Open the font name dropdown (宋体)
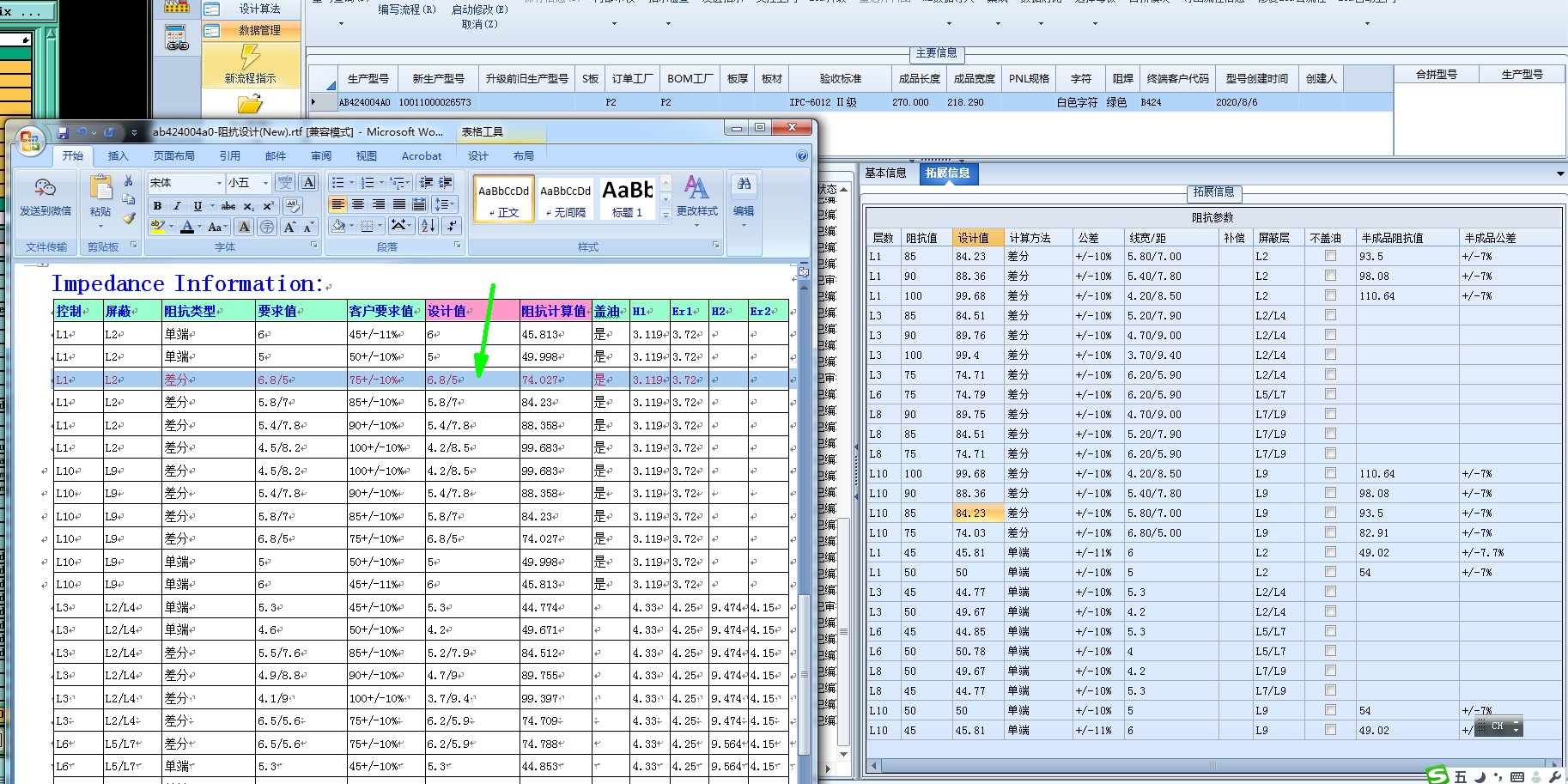The width and height of the screenshot is (1568, 784). pos(218,183)
